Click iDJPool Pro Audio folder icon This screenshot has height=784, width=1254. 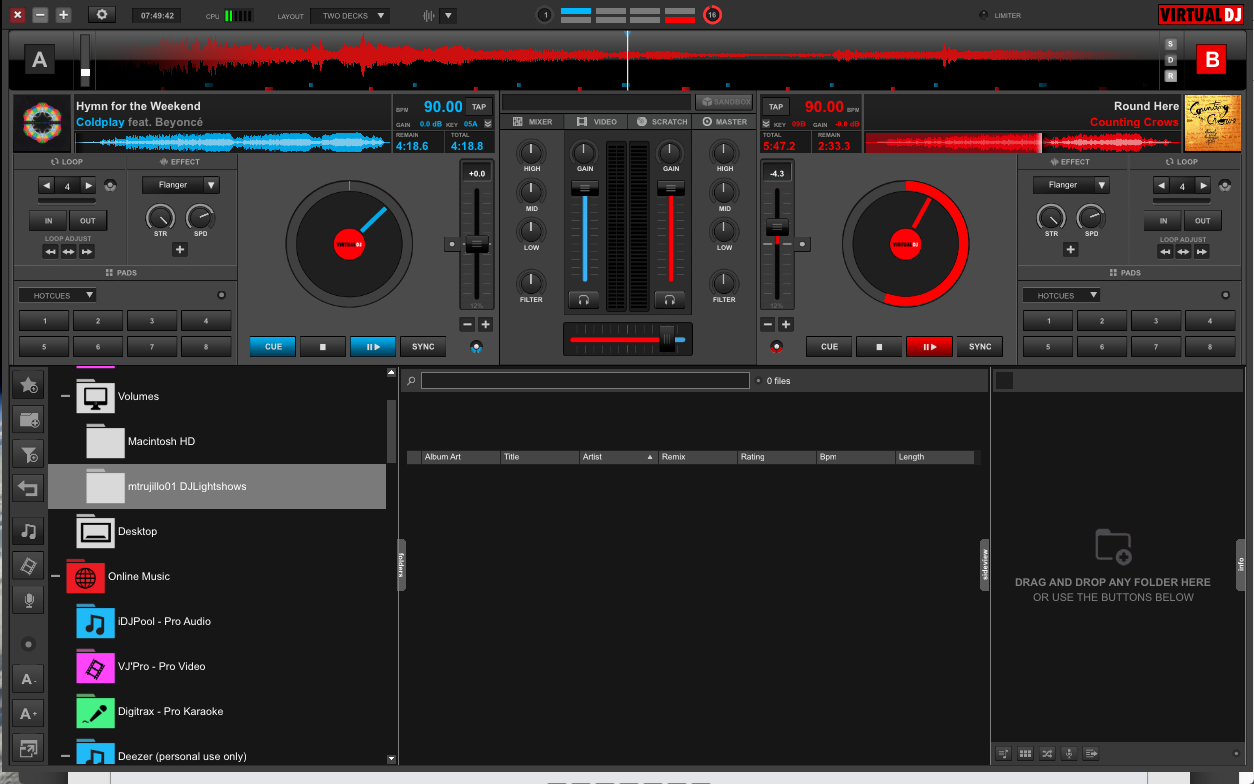click(x=94, y=621)
